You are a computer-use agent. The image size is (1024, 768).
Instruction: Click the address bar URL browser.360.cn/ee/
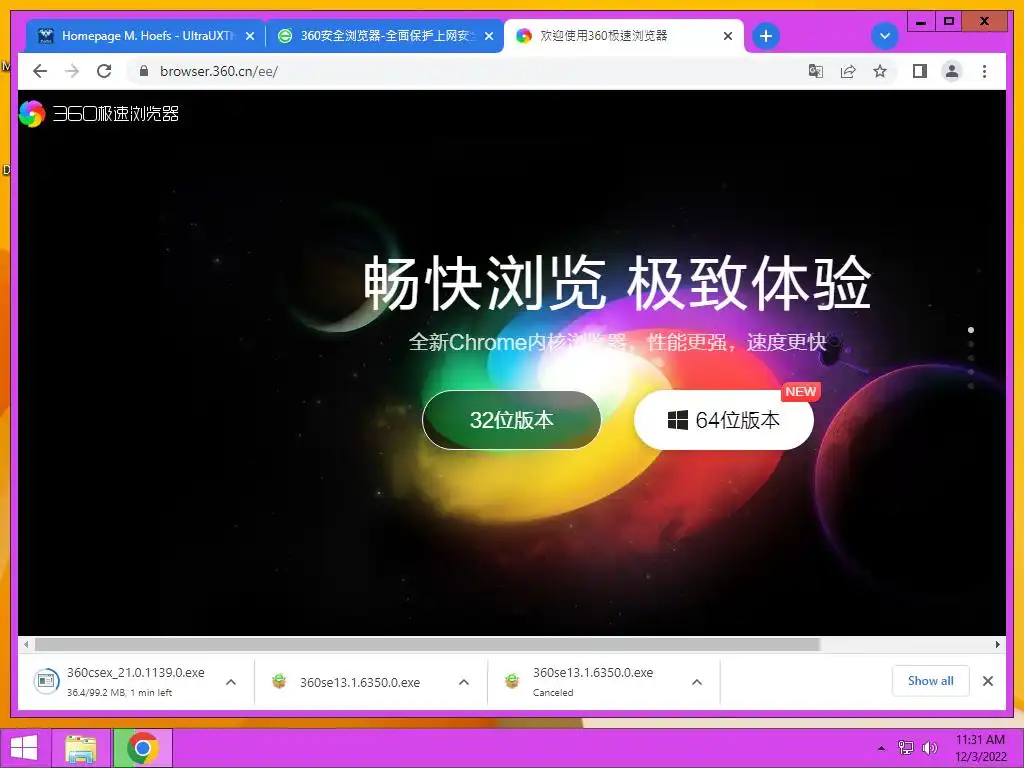219,71
